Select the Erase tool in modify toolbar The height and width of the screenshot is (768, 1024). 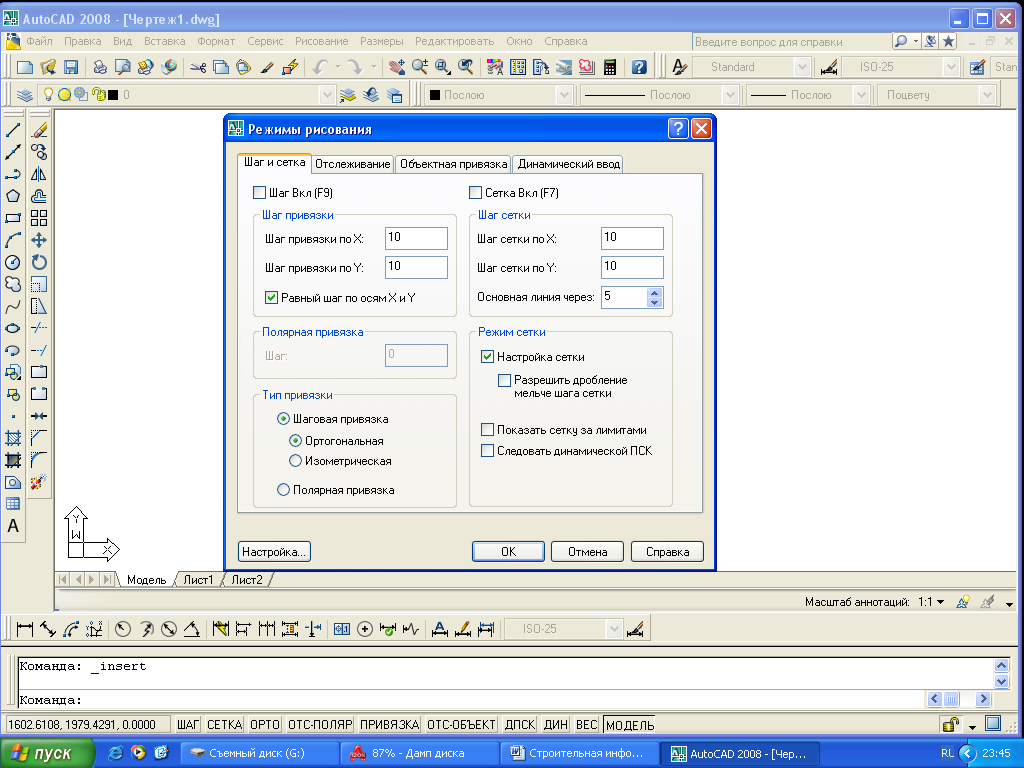39,130
